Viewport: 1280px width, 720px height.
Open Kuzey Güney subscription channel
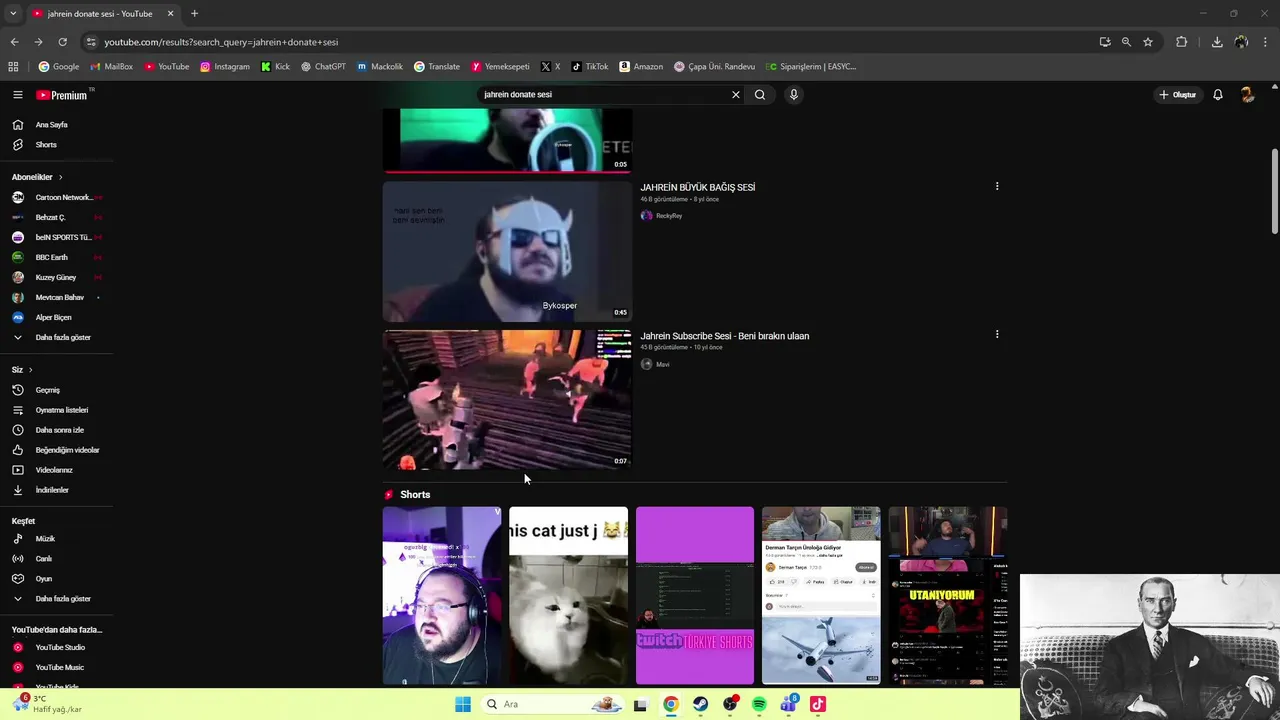click(x=56, y=277)
